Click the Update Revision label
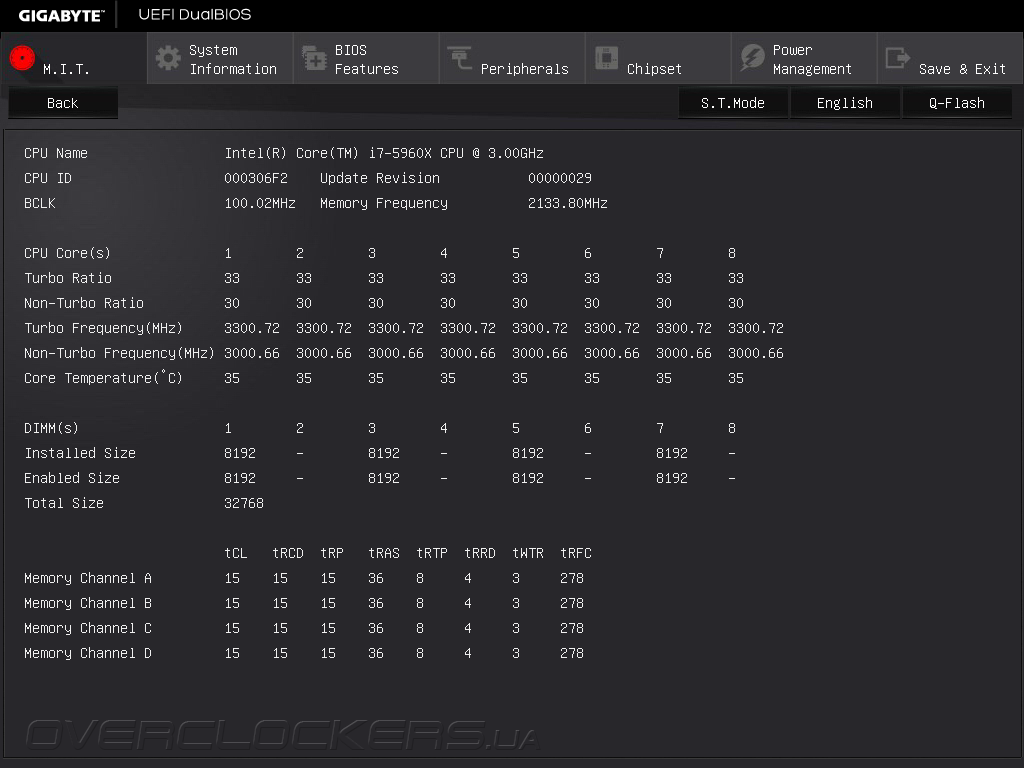 379,178
